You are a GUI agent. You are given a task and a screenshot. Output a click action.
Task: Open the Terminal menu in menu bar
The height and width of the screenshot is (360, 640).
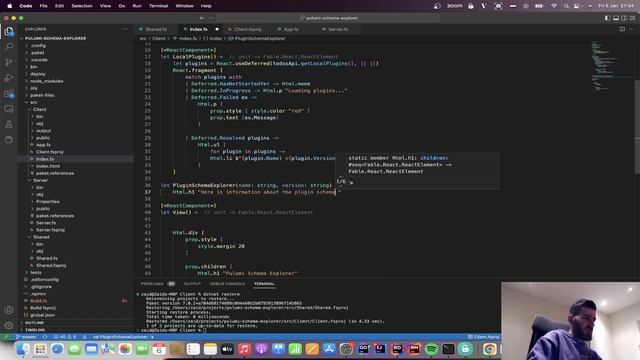point(158,6)
